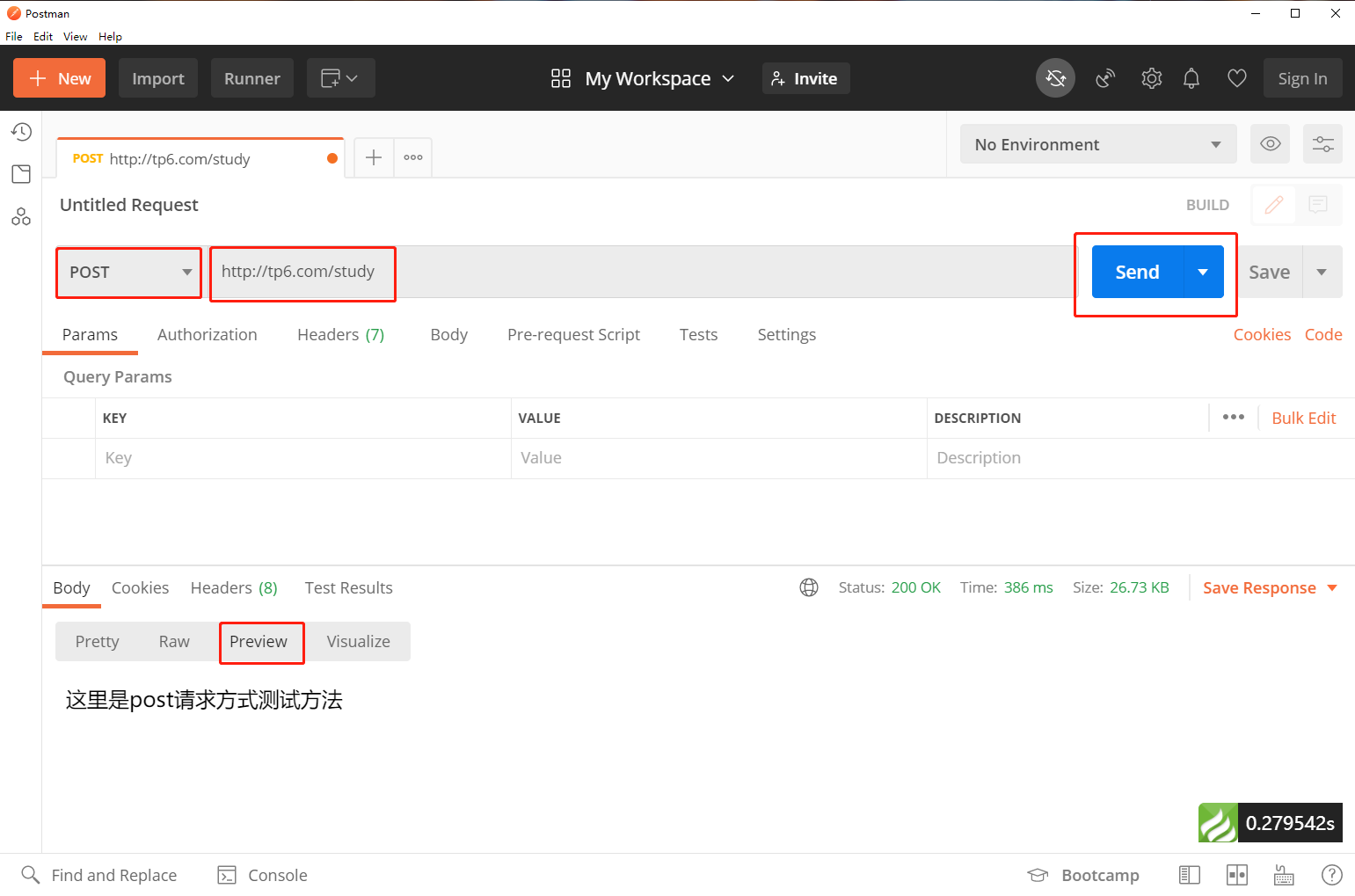Screen dimensions: 1355x896
Task: Switch response view to Visualize
Action: pyautogui.click(x=359, y=641)
